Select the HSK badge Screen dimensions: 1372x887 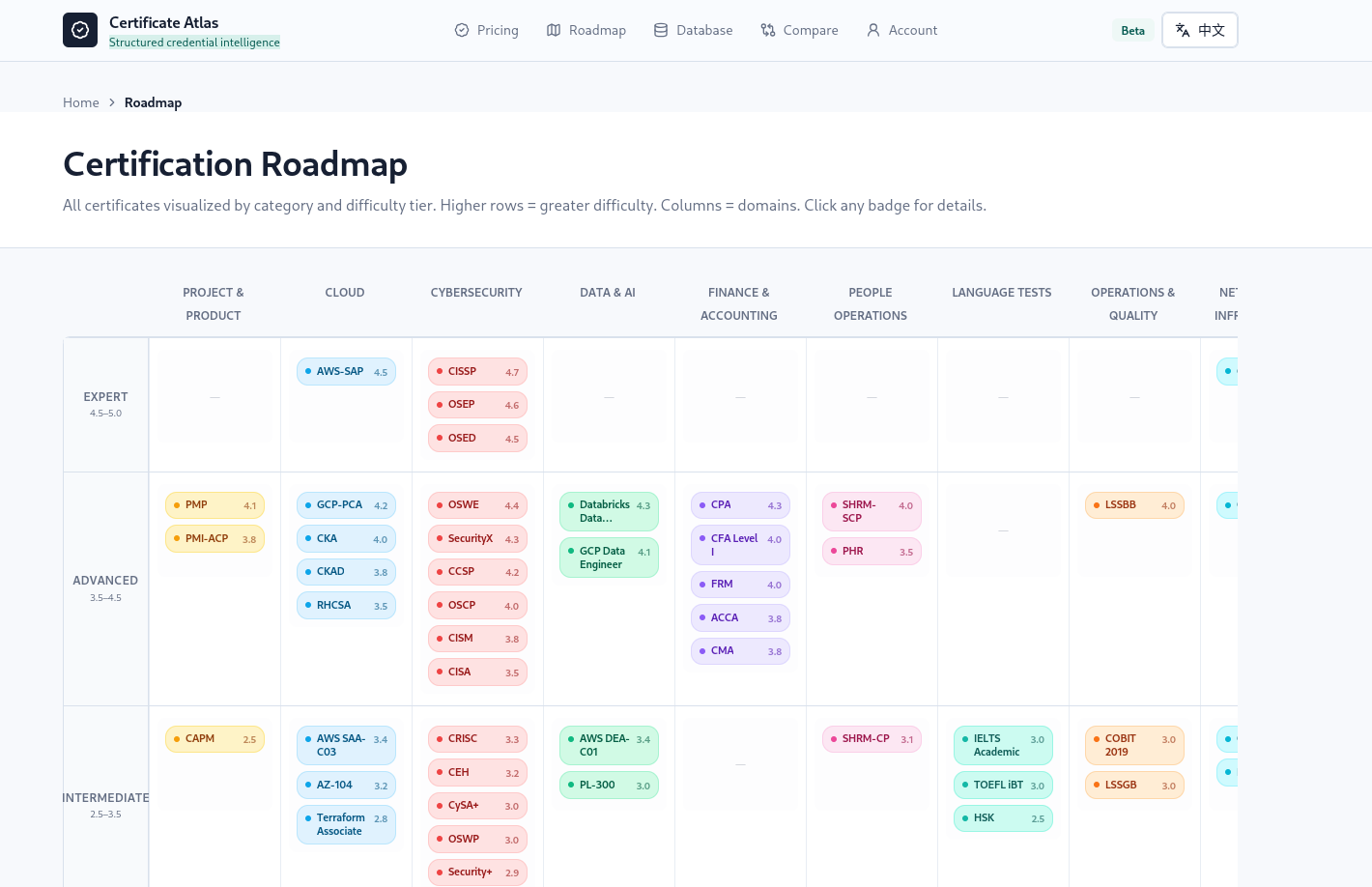coord(1003,818)
